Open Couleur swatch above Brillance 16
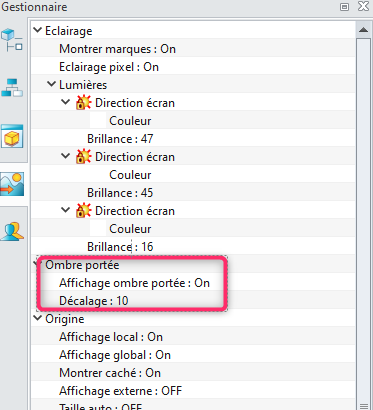 click(x=98, y=229)
